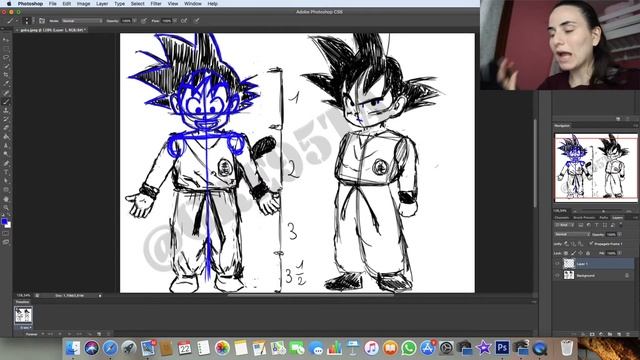Open the Layer menu
Screen dimensions: 640x360
102,3
